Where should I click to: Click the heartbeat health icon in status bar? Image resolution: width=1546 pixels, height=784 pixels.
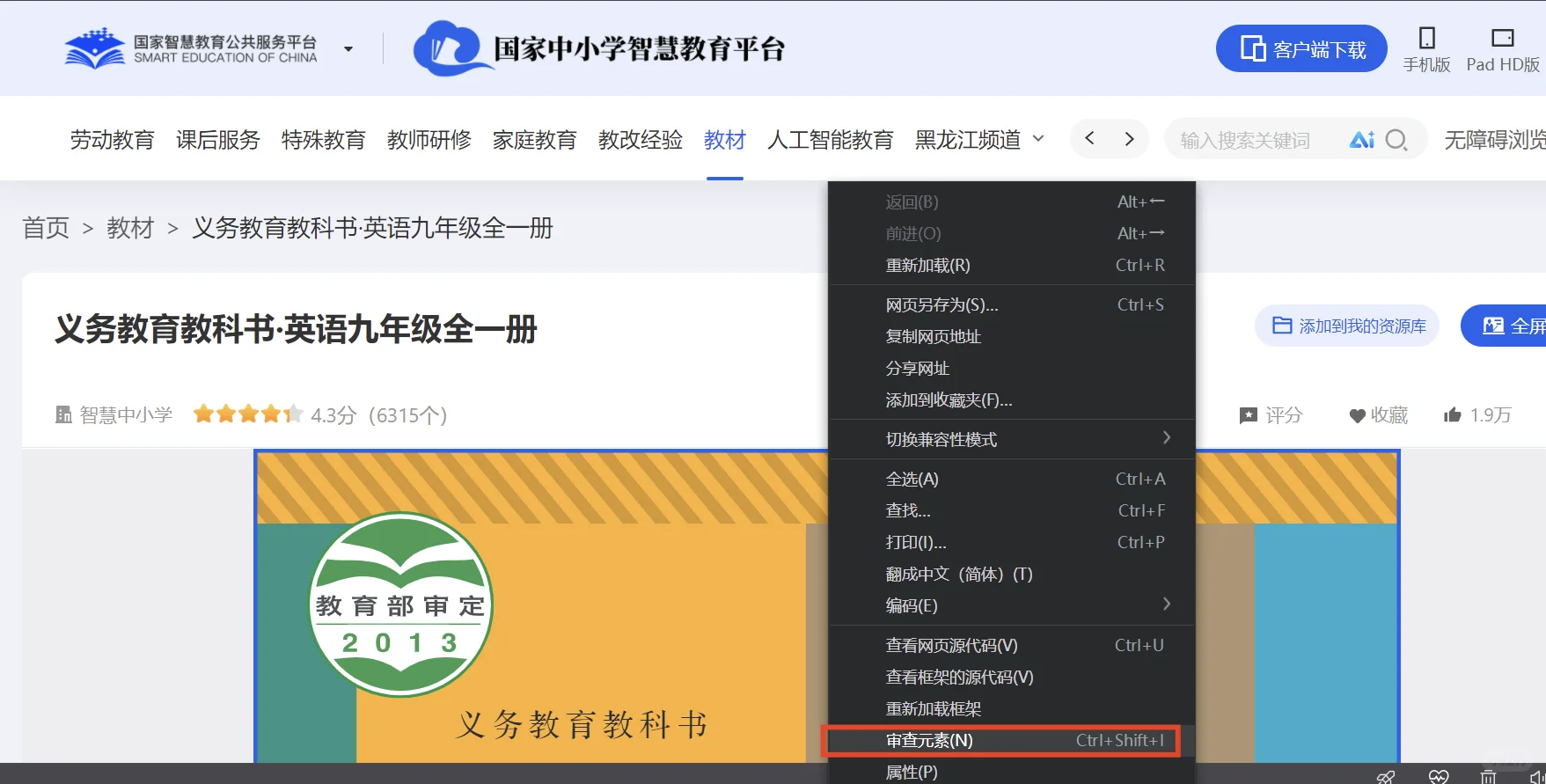1439,776
